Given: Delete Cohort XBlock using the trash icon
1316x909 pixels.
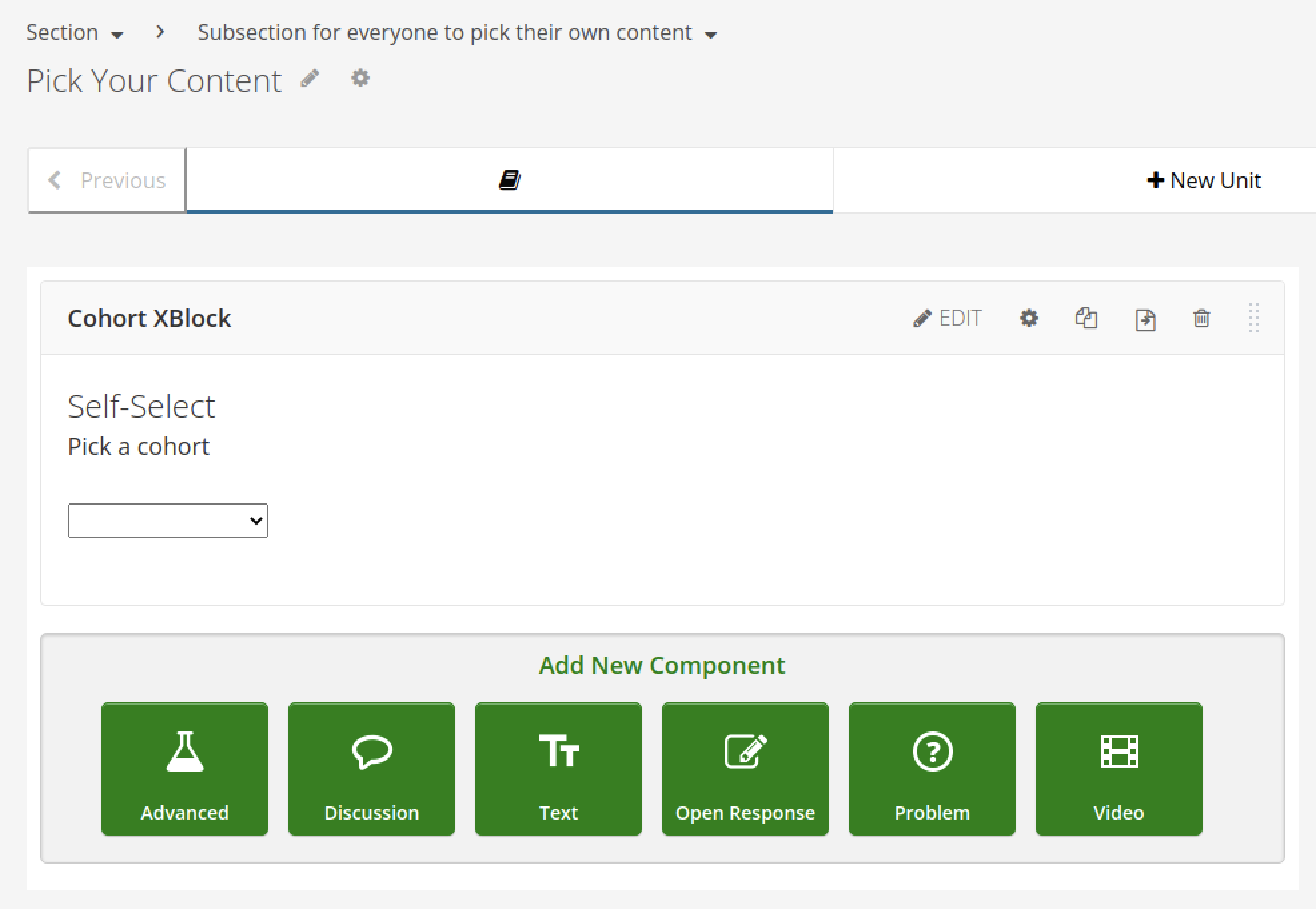Looking at the screenshot, I should click(1201, 318).
